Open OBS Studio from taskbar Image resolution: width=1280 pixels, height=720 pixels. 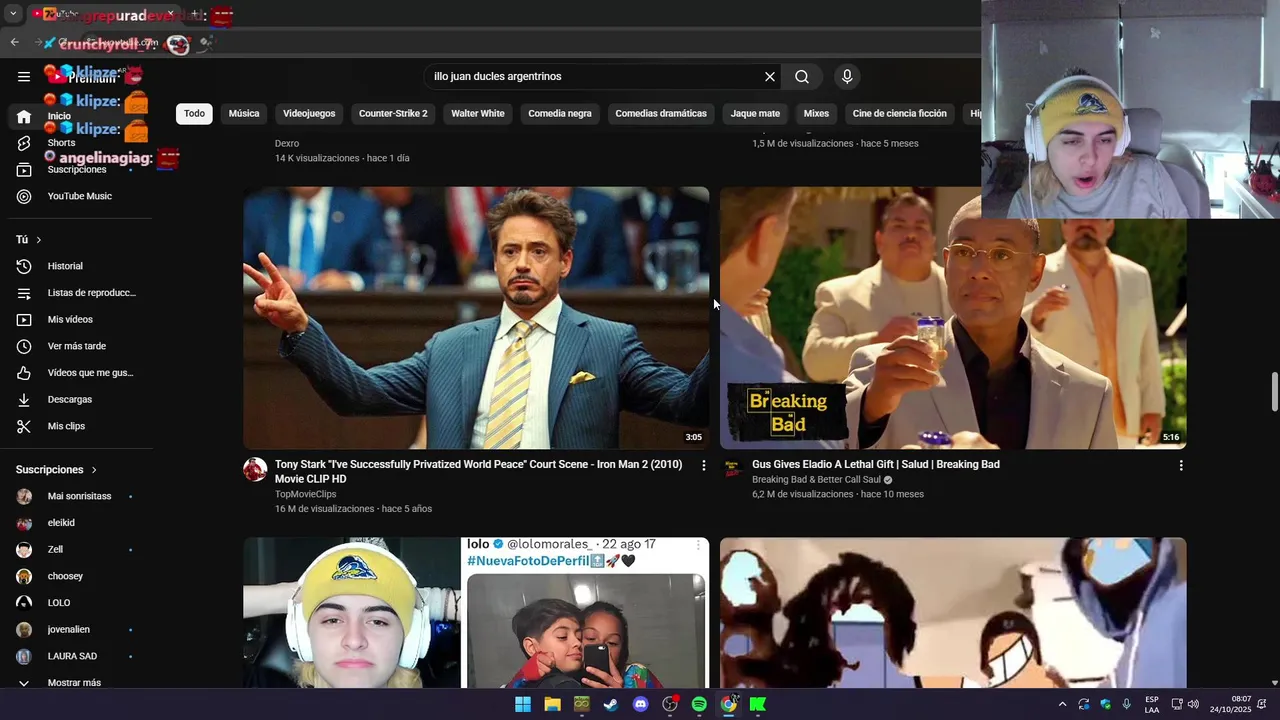coord(670,704)
